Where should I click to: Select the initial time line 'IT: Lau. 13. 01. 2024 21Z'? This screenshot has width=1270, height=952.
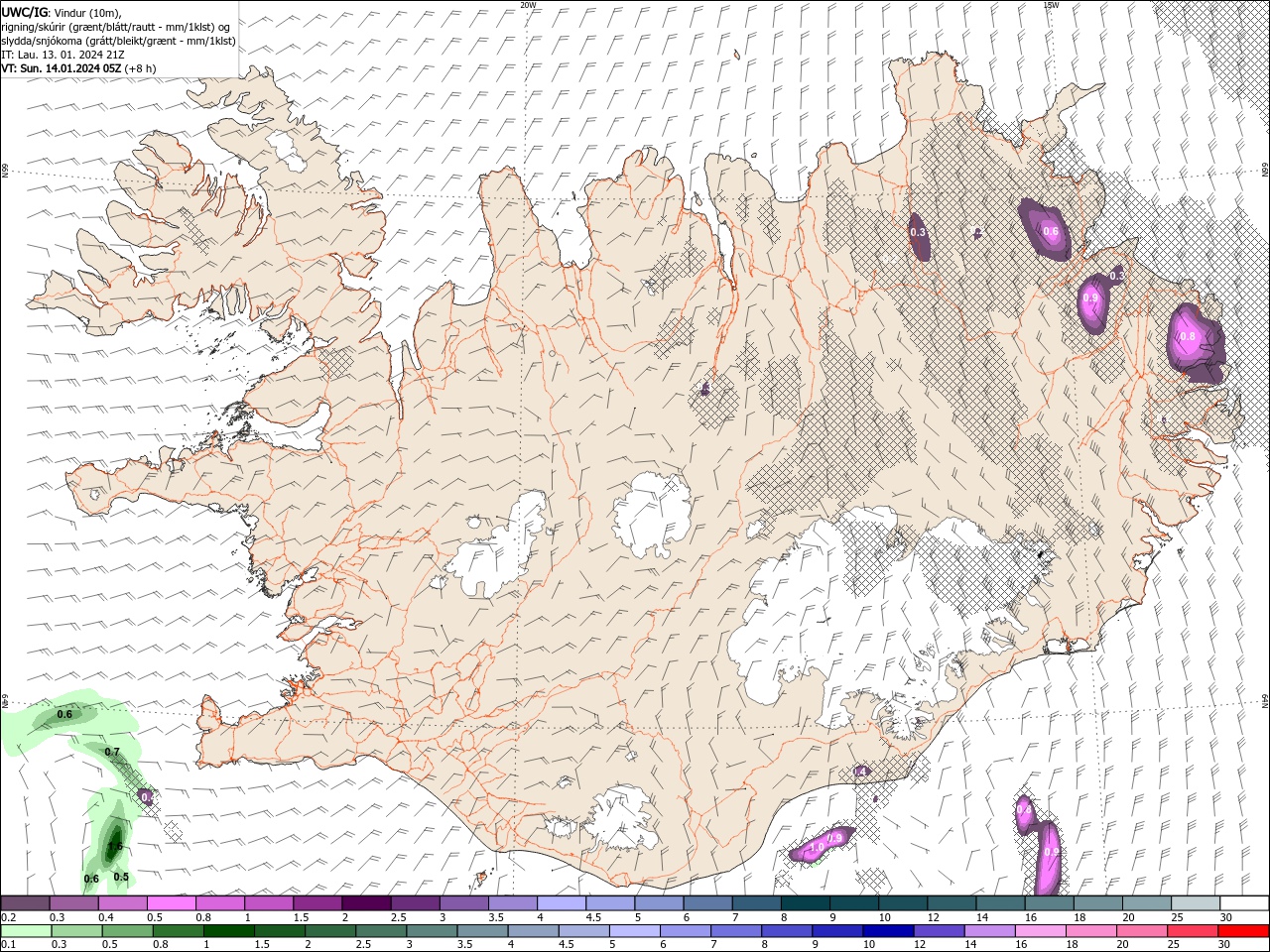[62, 55]
